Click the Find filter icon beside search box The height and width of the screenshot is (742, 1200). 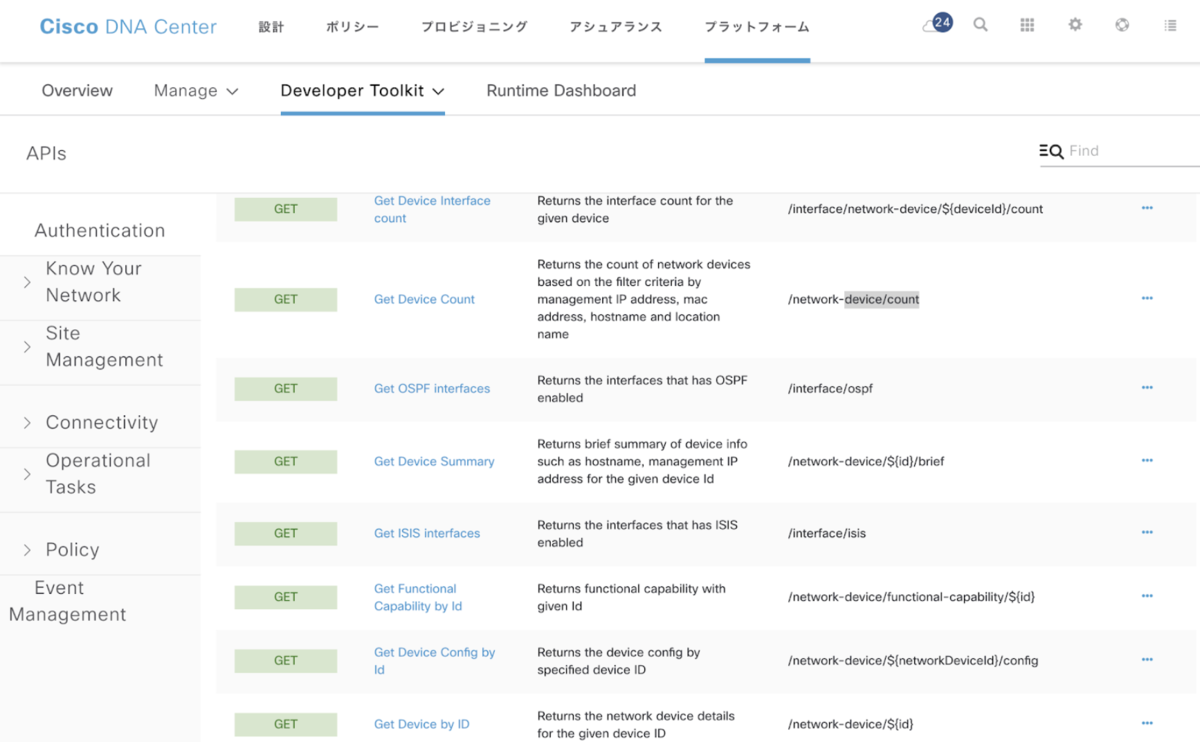[x=1051, y=151]
